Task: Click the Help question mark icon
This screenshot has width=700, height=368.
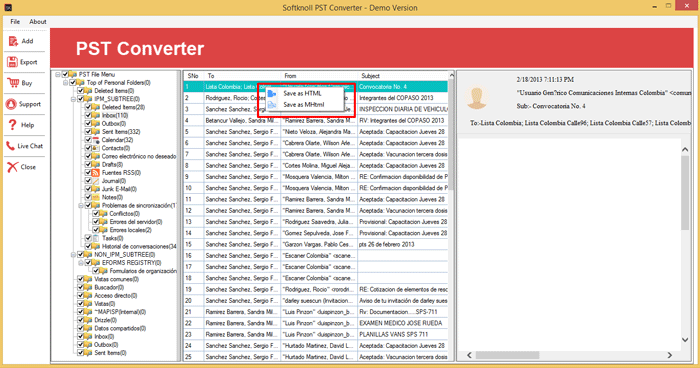Action: pos(12,125)
